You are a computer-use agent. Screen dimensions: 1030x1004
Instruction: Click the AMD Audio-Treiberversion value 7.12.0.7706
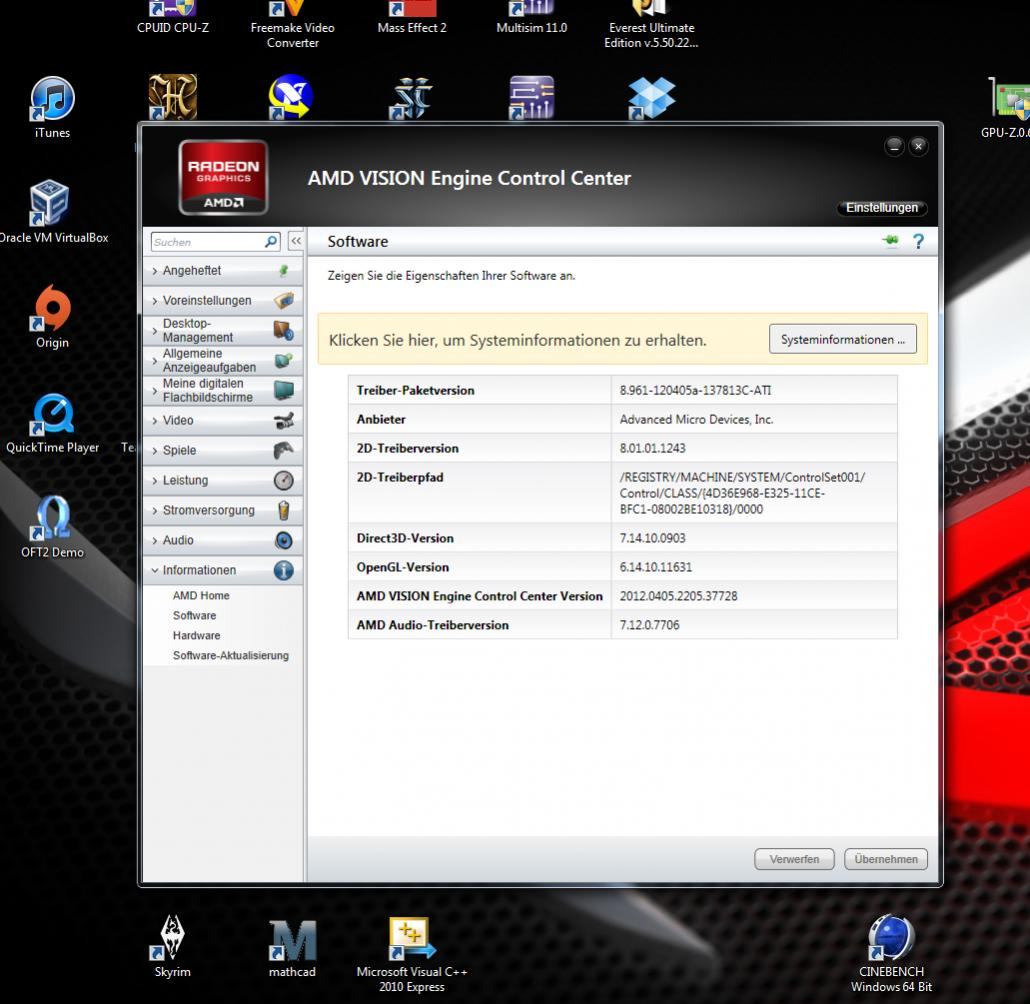(649, 625)
